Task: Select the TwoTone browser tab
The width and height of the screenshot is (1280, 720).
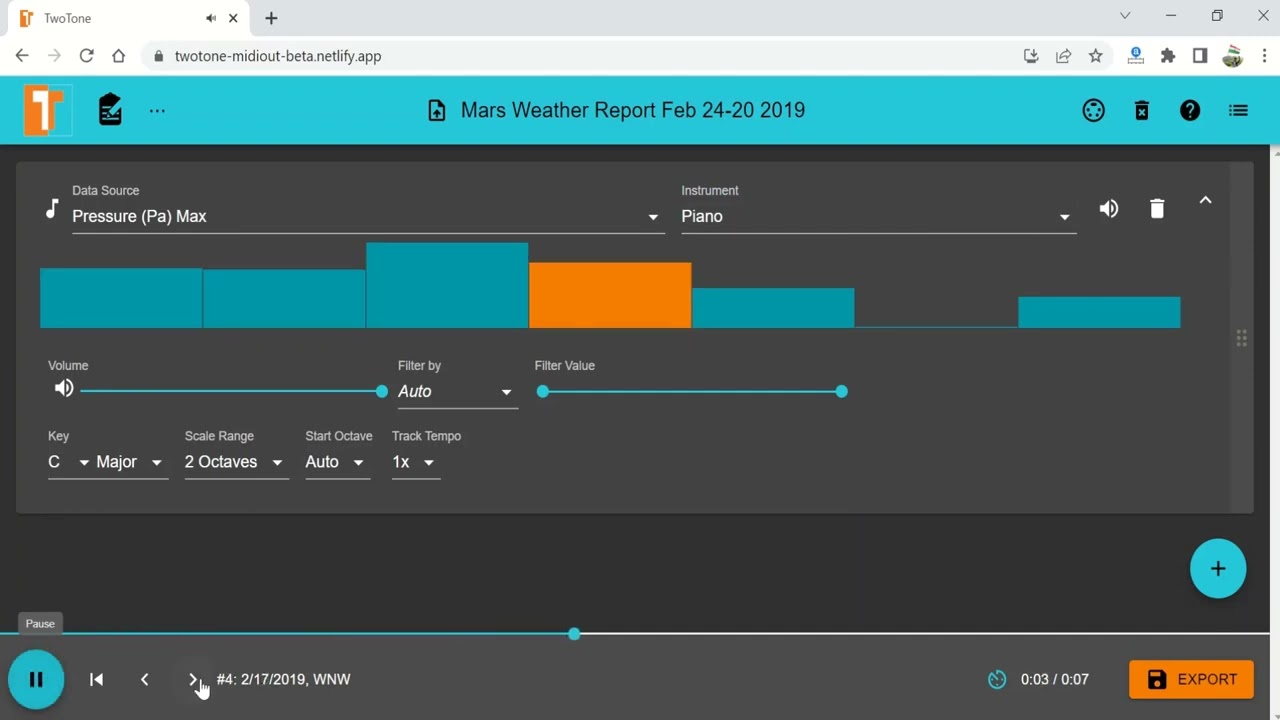Action: [127, 18]
